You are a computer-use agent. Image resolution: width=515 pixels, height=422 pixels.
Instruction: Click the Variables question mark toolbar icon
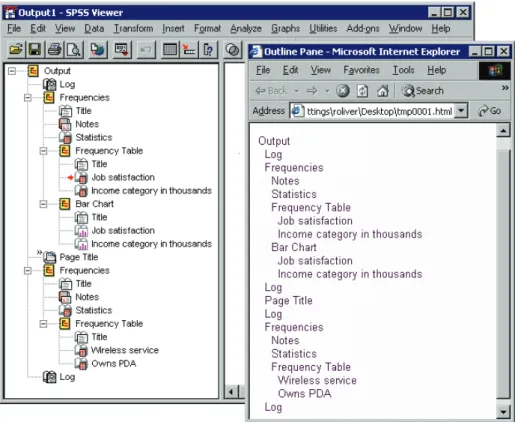pyautogui.click(x=209, y=50)
